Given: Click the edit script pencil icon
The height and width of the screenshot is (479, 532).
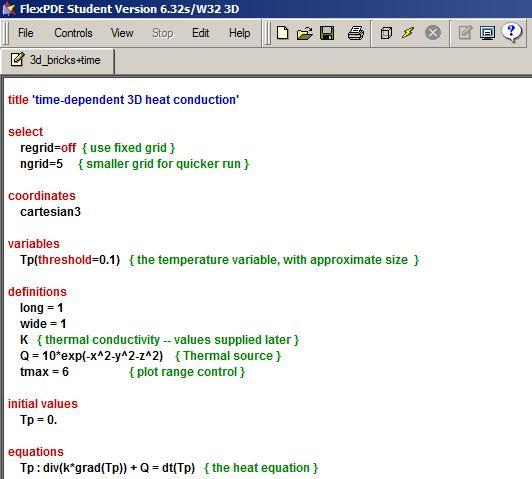Looking at the screenshot, I should point(465,33).
